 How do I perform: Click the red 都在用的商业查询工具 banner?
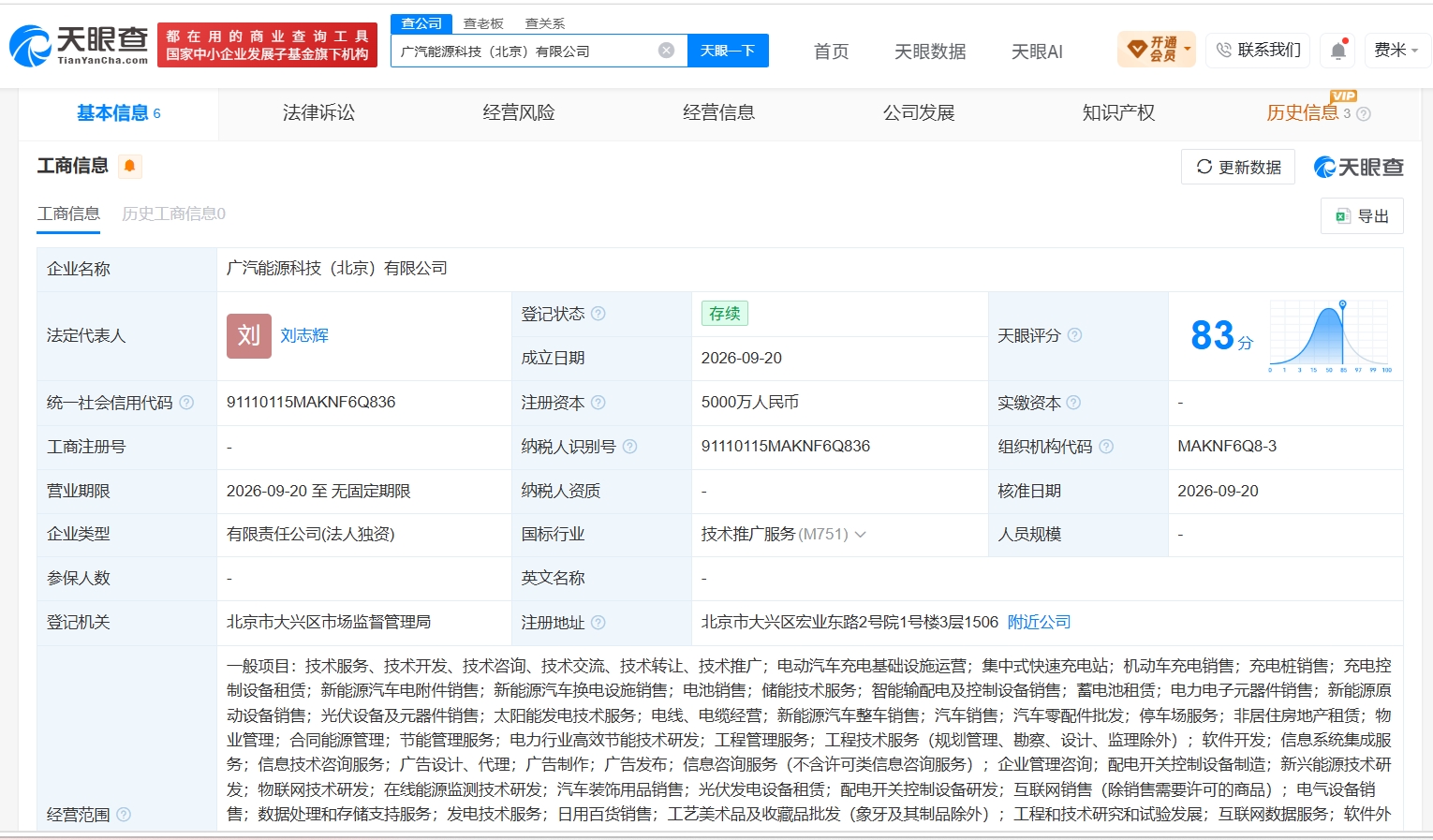click(x=267, y=45)
